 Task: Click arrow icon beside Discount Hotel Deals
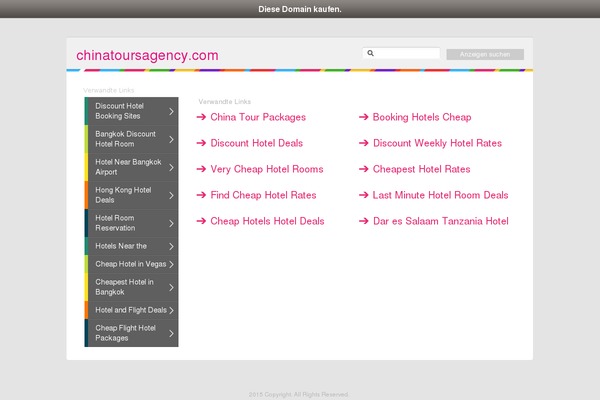[x=201, y=143]
